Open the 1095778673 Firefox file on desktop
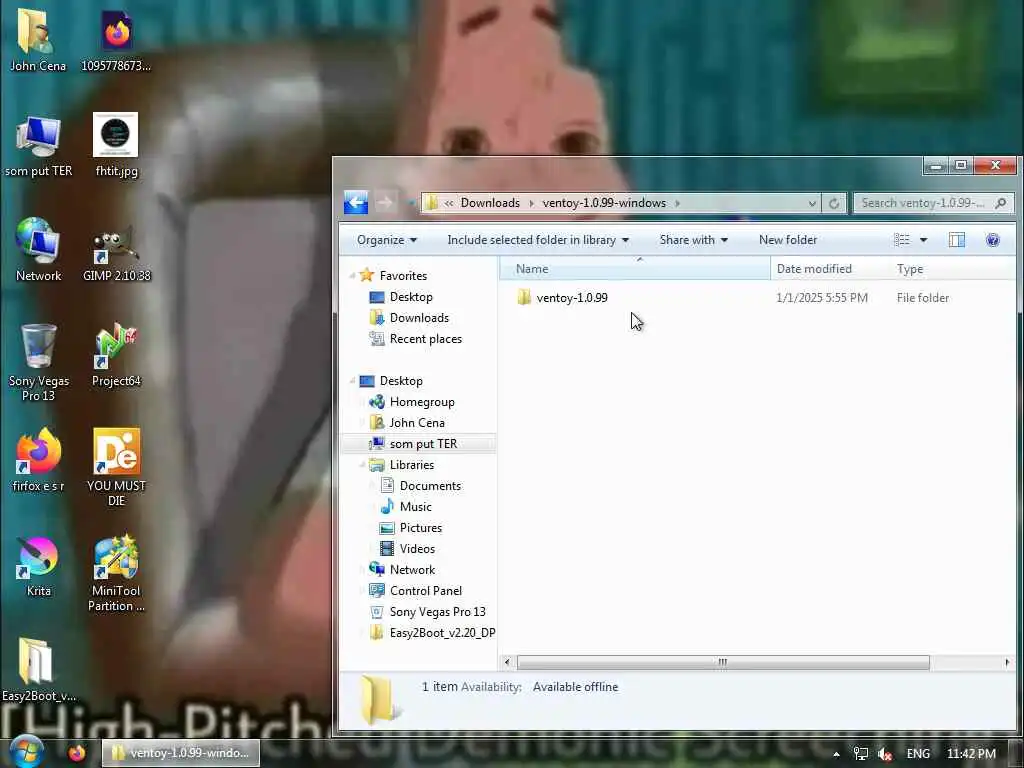Image resolution: width=1024 pixels, height=768 pixels. [116, 39]
